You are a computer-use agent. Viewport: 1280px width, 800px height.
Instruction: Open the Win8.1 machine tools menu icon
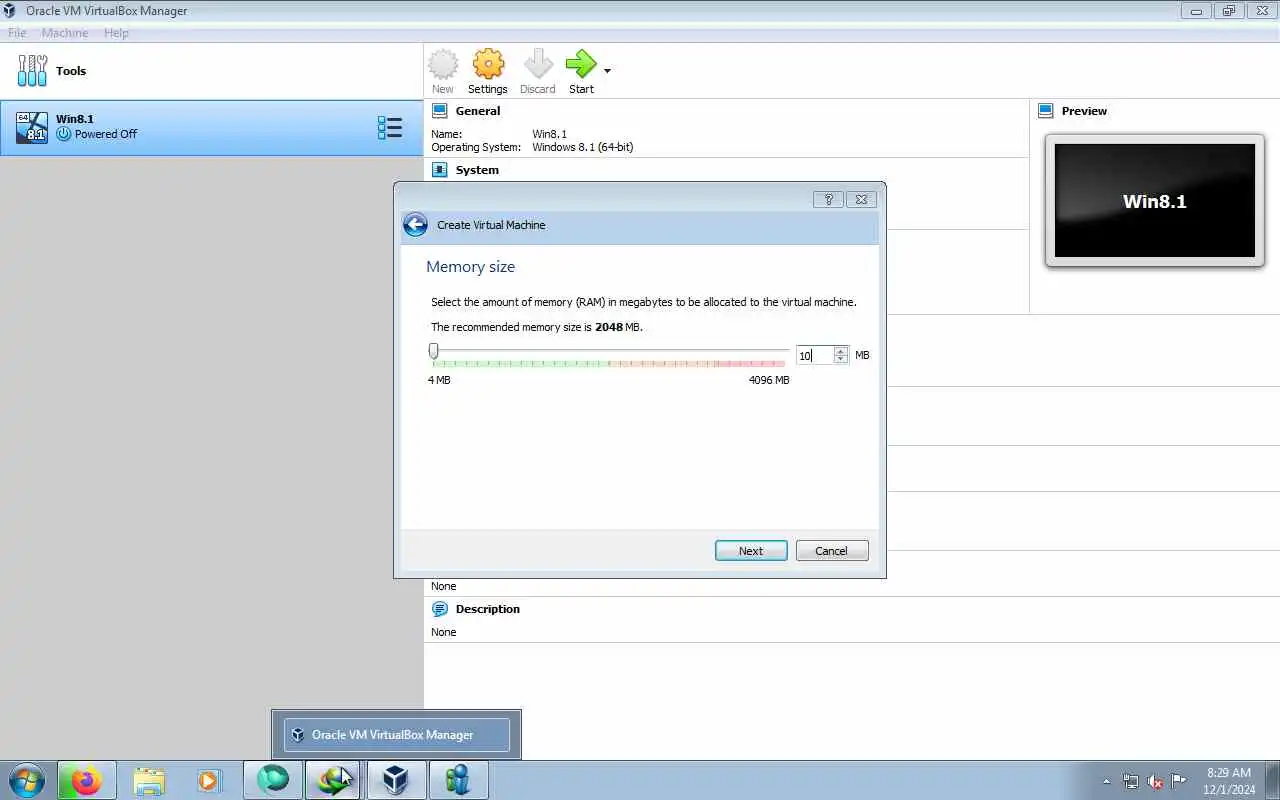click(390, 127)
